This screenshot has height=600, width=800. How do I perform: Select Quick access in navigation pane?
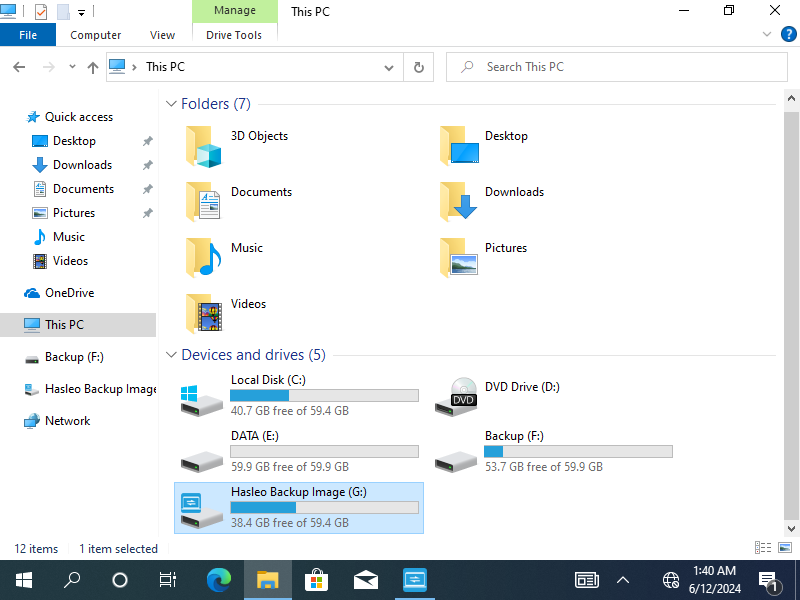pos(79,117)
